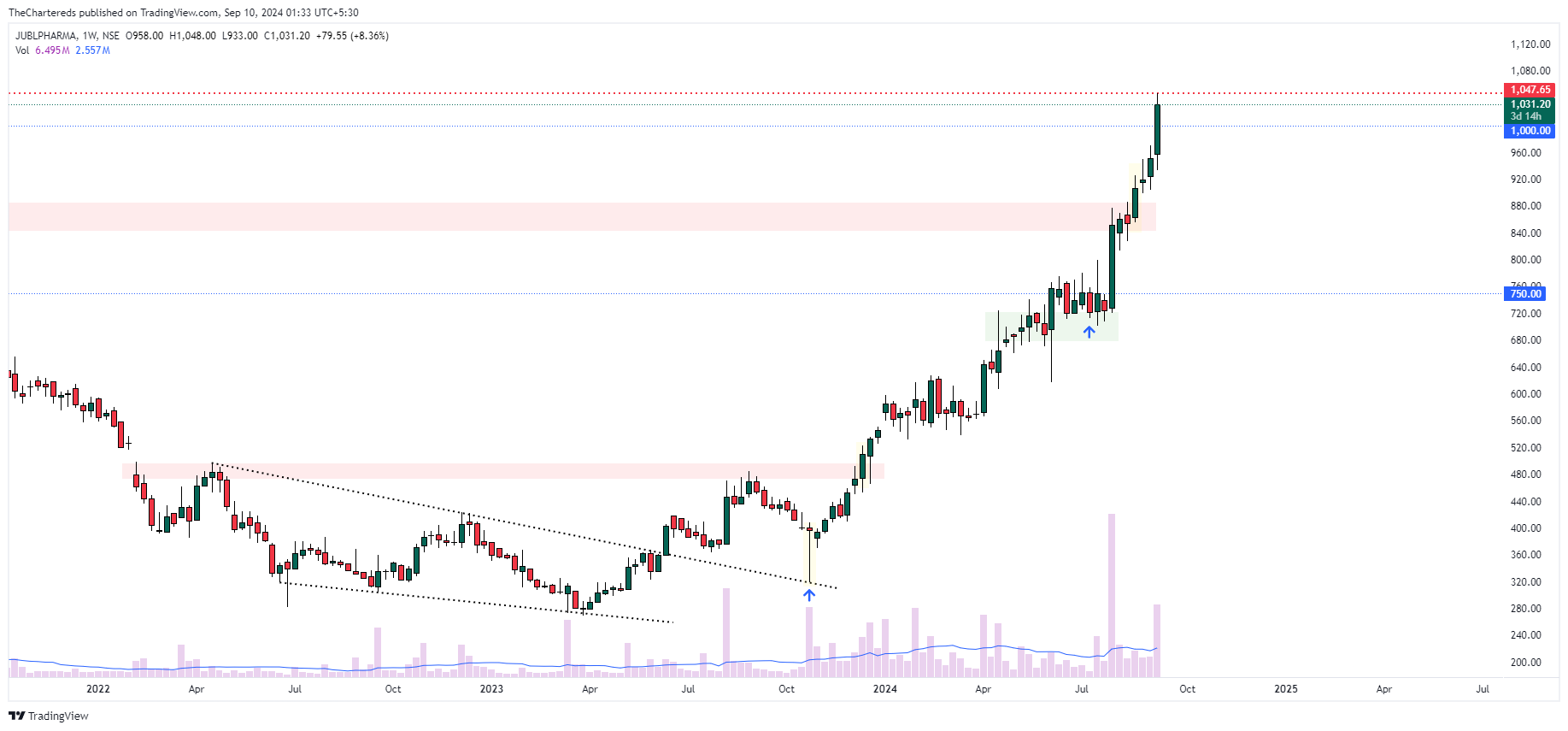Viewport: 1568px width, 731px height.
Task: Click the blue 750.00 price label
Action: pyautogui.click(x=1525, y=294)
